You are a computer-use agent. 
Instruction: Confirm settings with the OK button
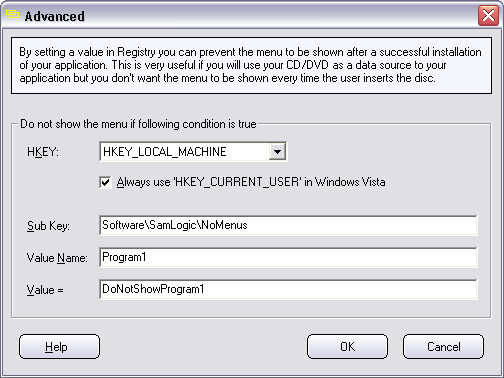347,347
